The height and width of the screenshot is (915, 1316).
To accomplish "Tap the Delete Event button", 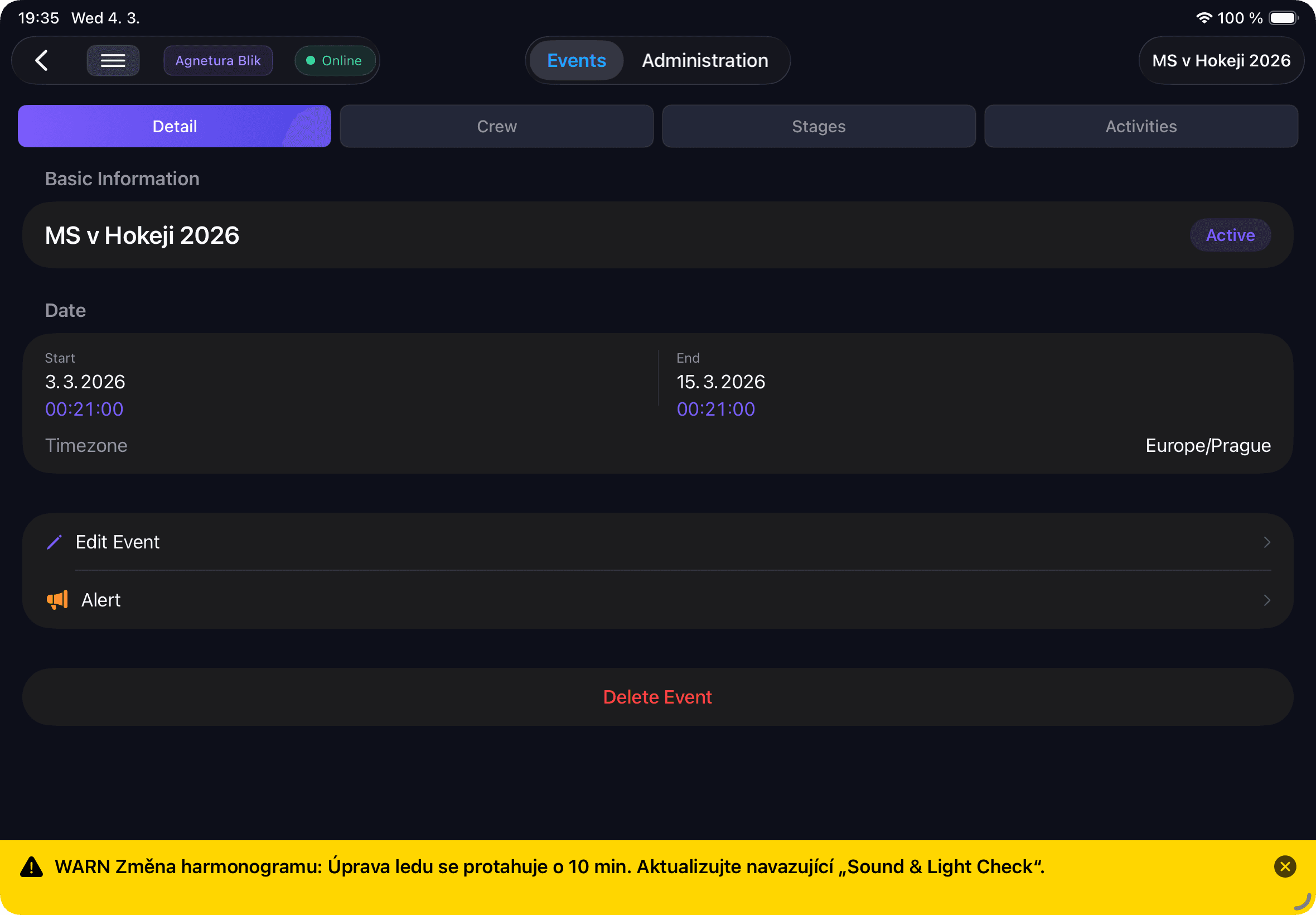I will 657,696.
